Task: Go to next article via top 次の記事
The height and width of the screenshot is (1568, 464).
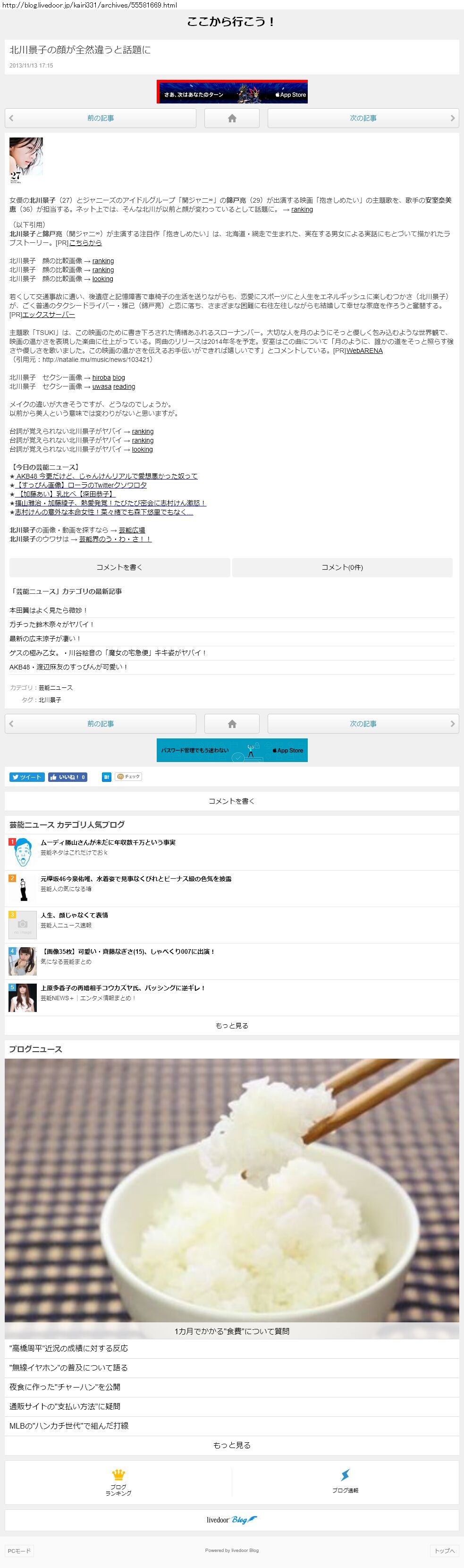Action: click(363, 118)
